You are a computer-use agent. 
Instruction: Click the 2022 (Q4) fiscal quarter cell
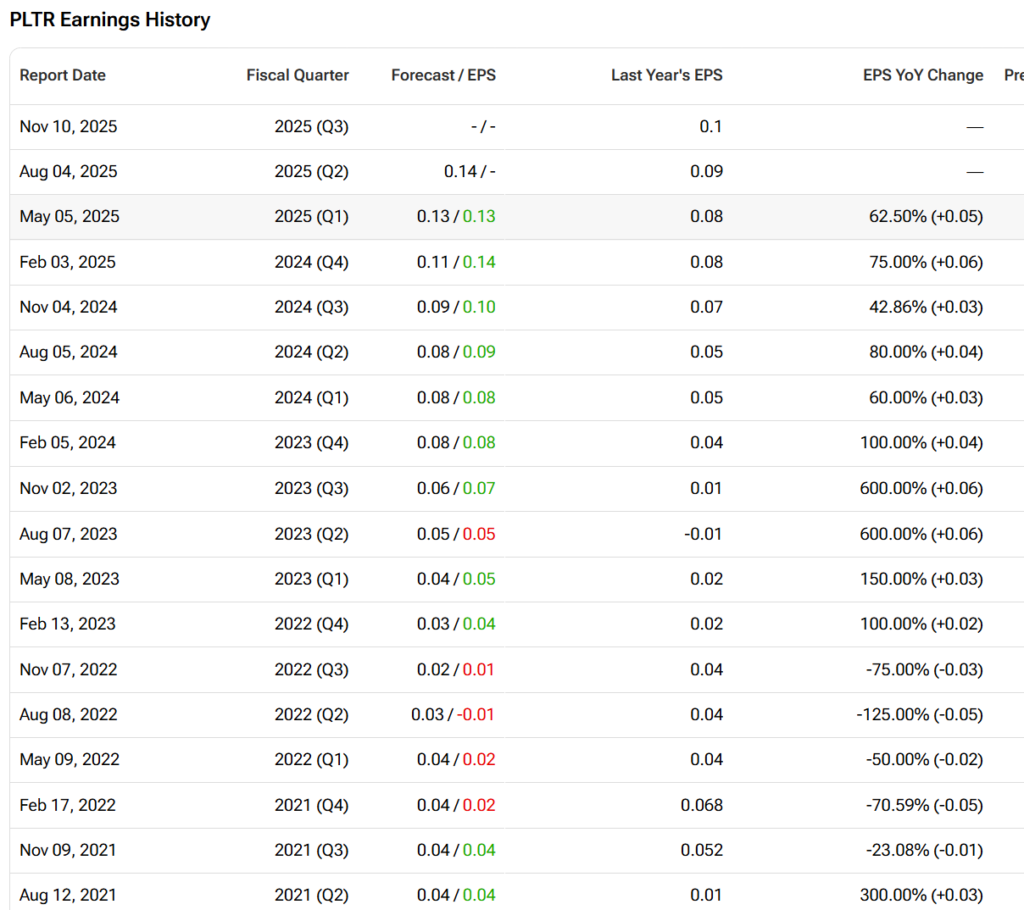tap(312, 624)
